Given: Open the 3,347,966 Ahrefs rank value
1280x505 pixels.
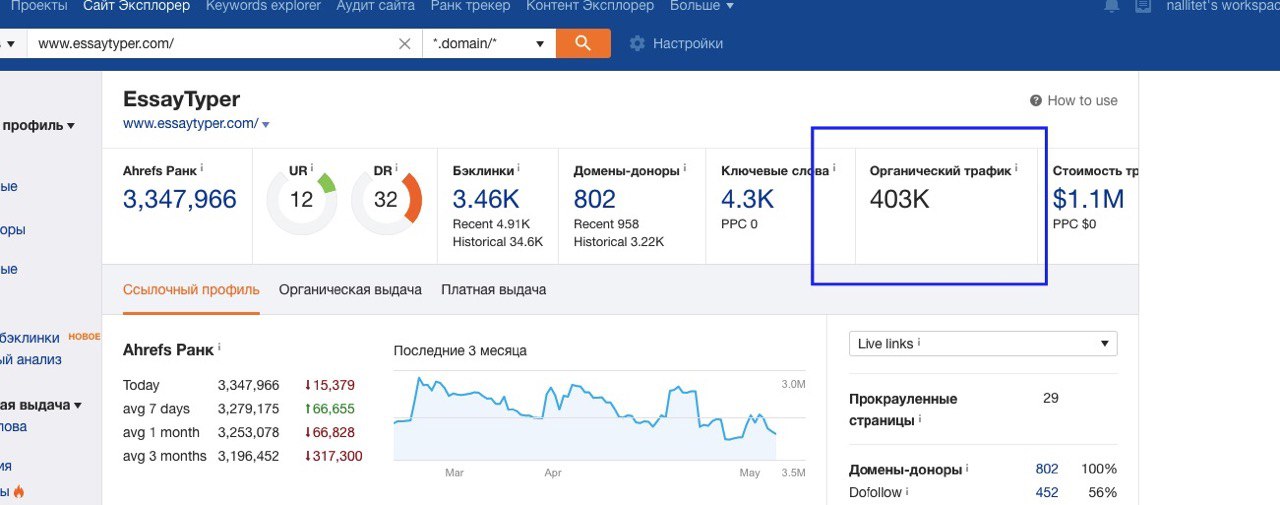Looking at the screenshot, I should click(x=180, y=199).
